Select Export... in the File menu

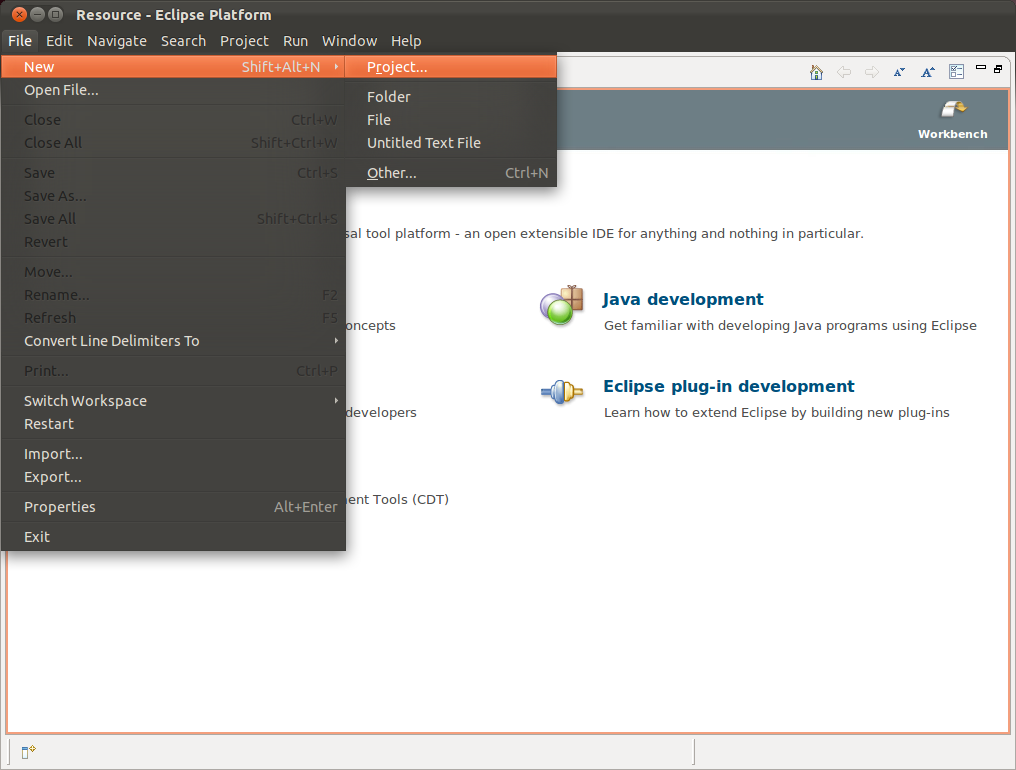[x=173, y=477]
